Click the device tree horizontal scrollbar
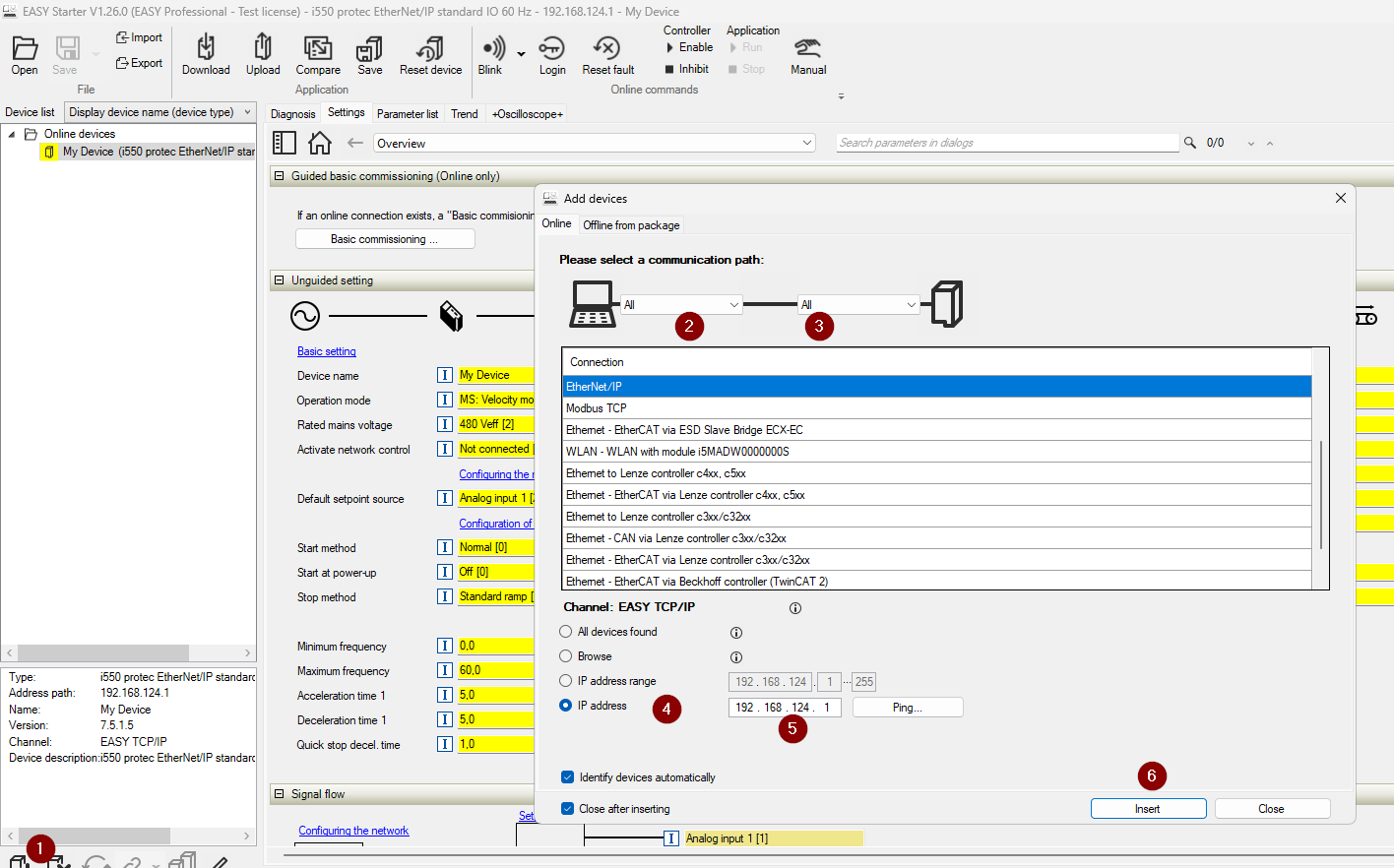This screenshot has width=1394, height=868. coord(103,652)
